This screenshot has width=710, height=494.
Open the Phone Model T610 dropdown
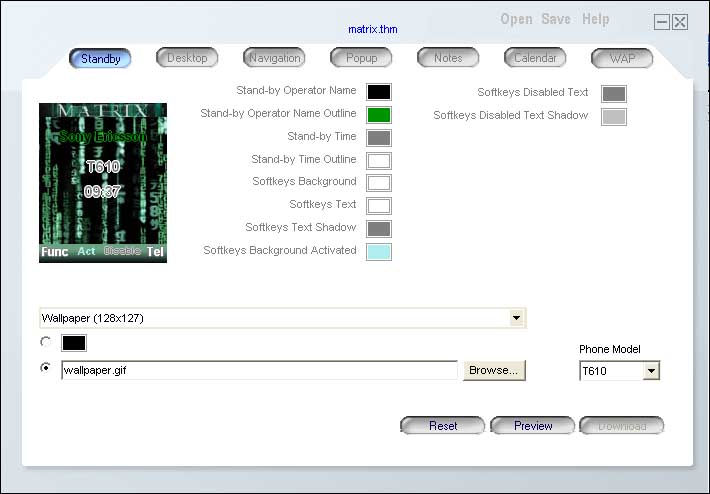coord(651,371)
